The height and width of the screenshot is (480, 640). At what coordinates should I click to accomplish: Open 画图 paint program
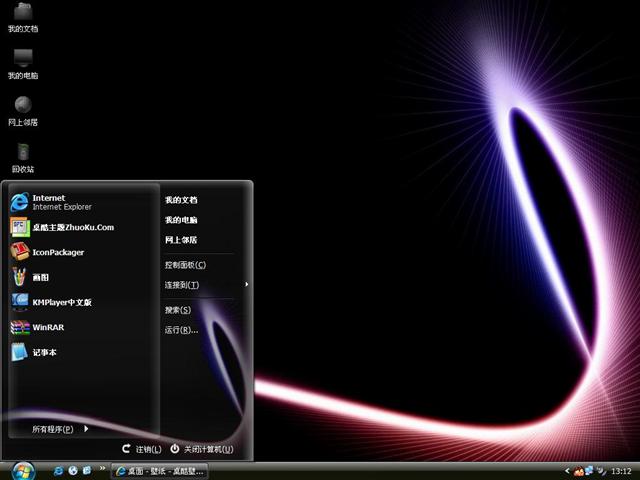pos(40,277)
